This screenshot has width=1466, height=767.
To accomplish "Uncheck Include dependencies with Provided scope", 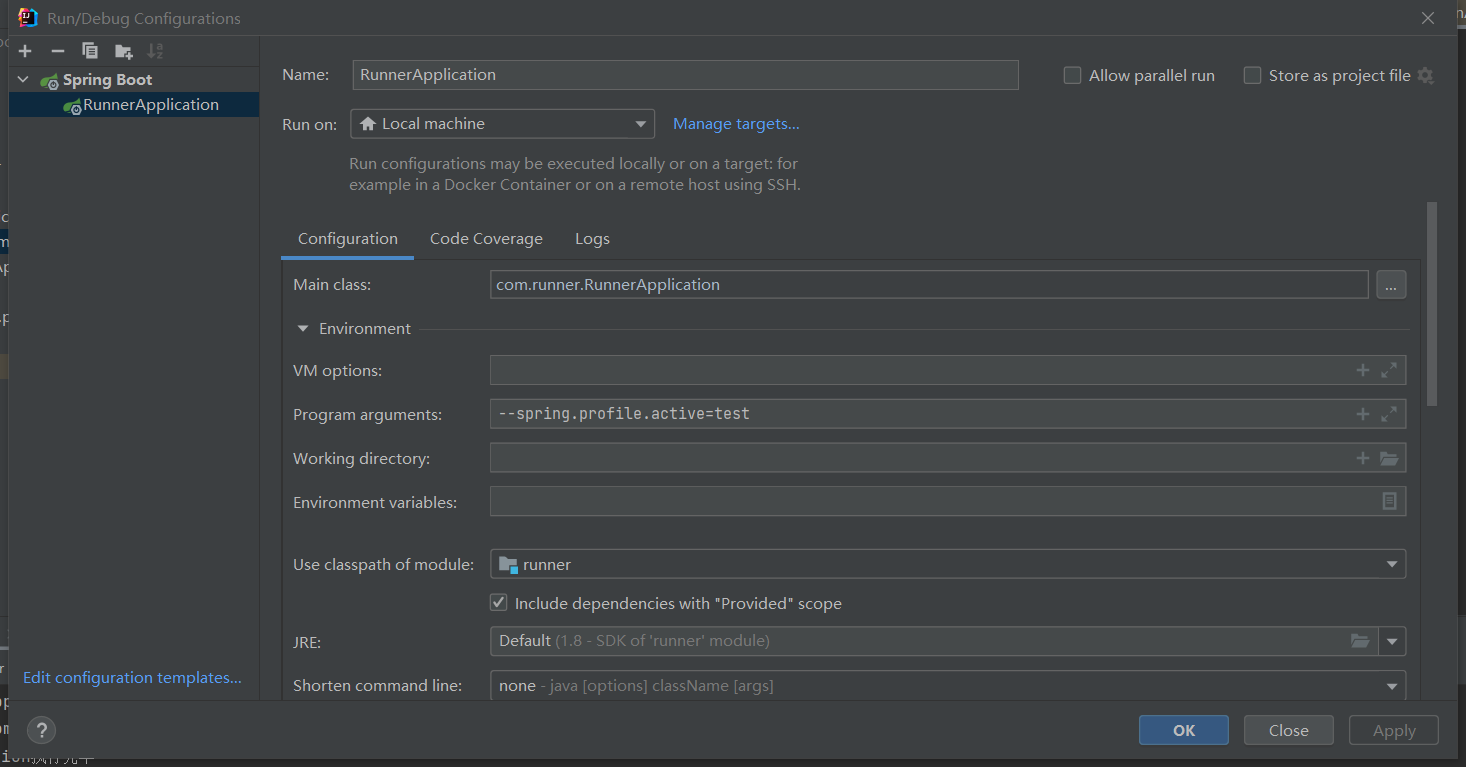I will (x=498, y=602).
